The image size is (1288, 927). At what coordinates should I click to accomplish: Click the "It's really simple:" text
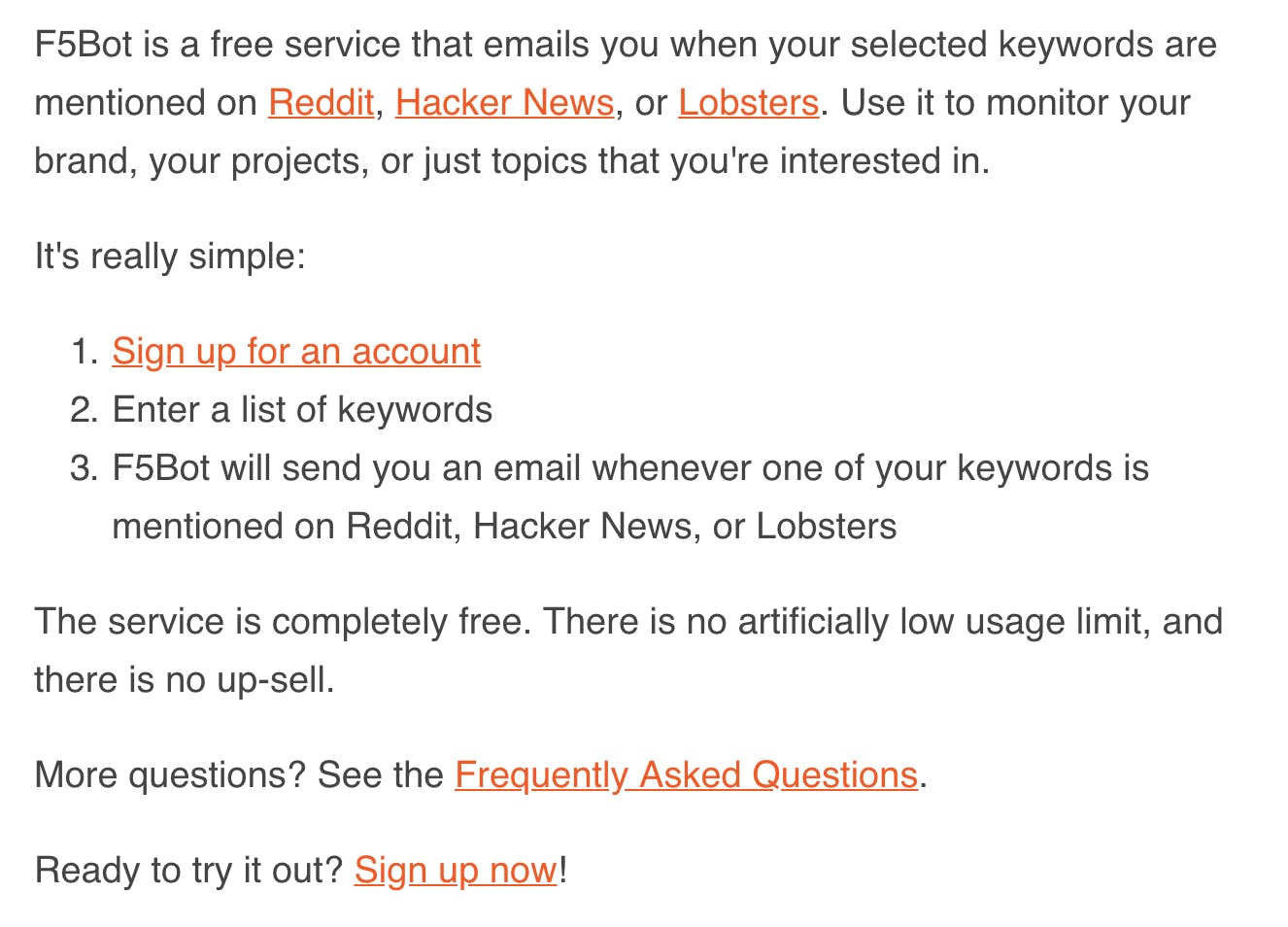point(170,257)
